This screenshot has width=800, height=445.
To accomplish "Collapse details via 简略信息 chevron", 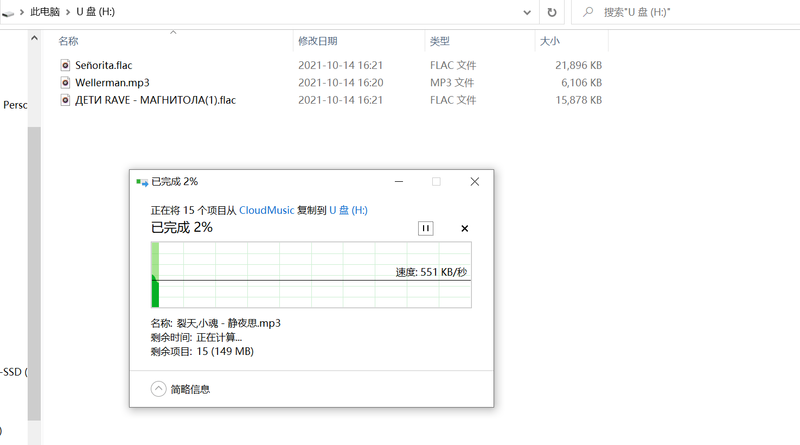I will [x=158, y=389].
